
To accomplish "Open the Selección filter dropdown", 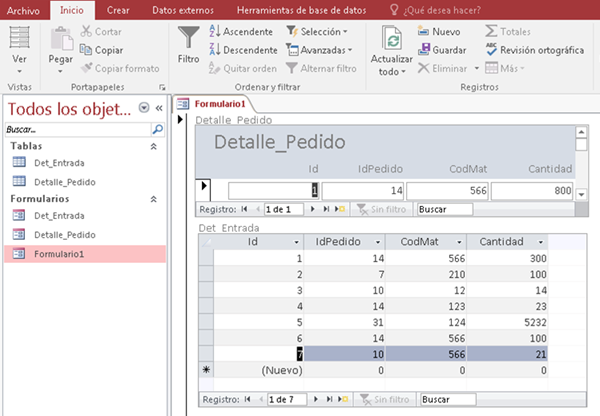I will (x=318, y=32).
